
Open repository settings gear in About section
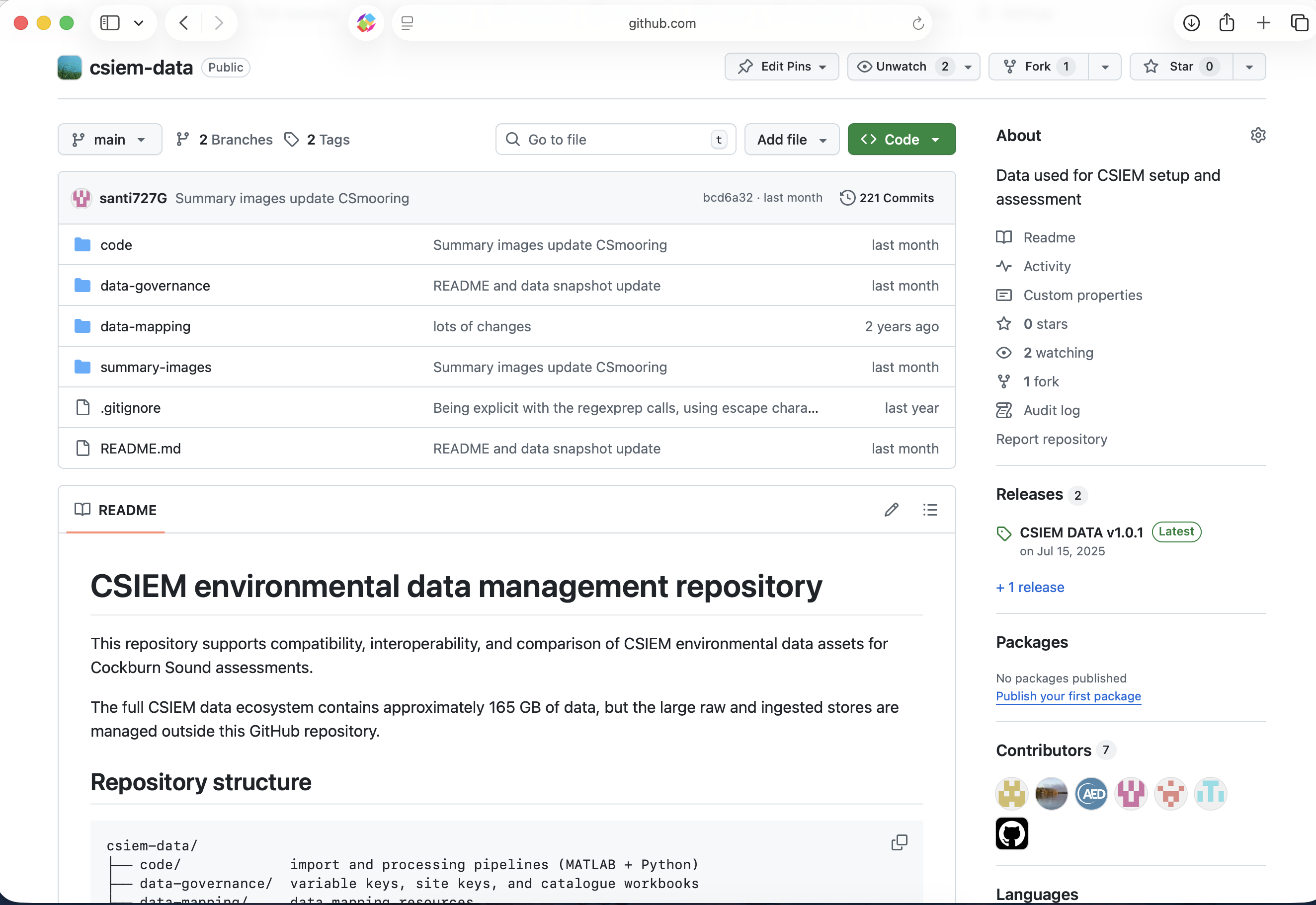[1257, 135]
